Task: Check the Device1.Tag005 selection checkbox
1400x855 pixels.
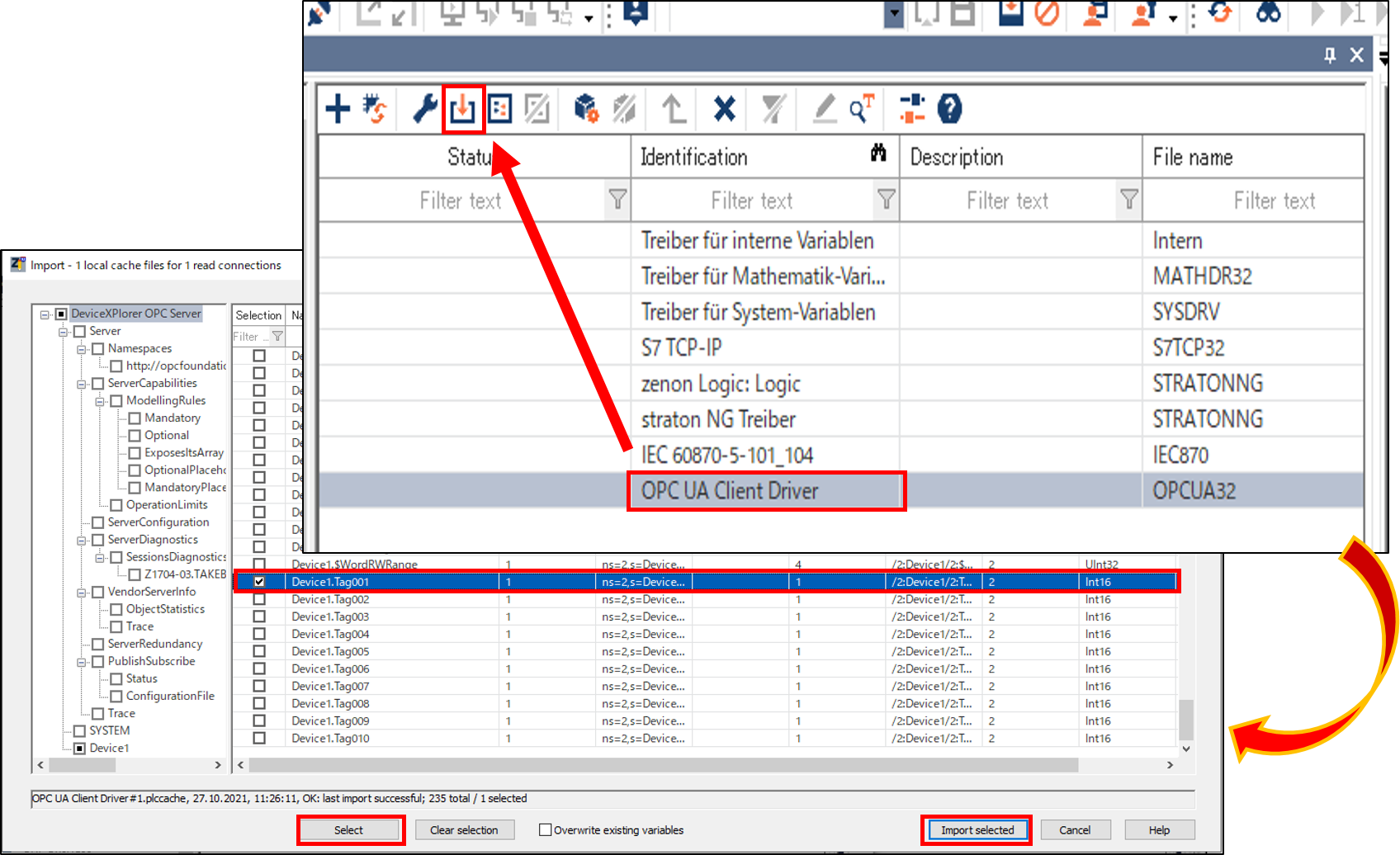Action: 259,652
